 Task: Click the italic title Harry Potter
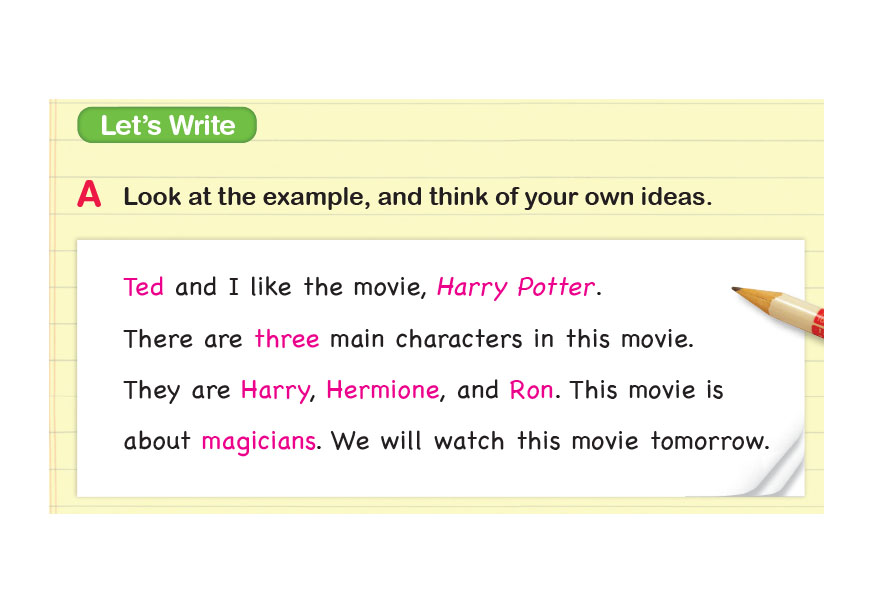tap(516, 288)
